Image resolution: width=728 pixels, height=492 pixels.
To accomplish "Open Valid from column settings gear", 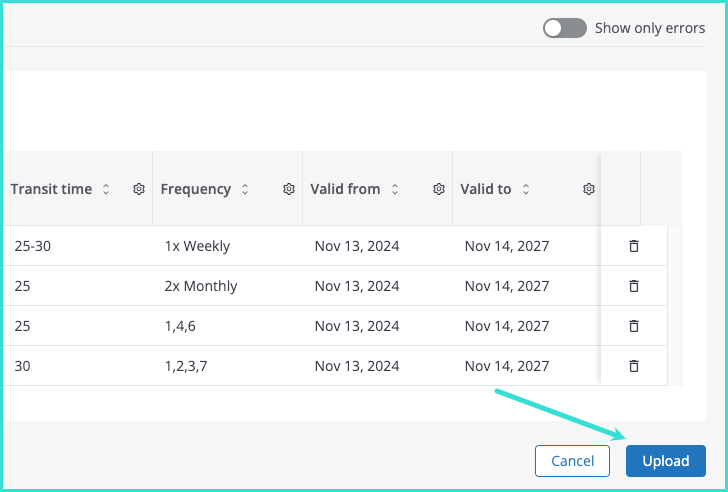I will coord(439,189).
